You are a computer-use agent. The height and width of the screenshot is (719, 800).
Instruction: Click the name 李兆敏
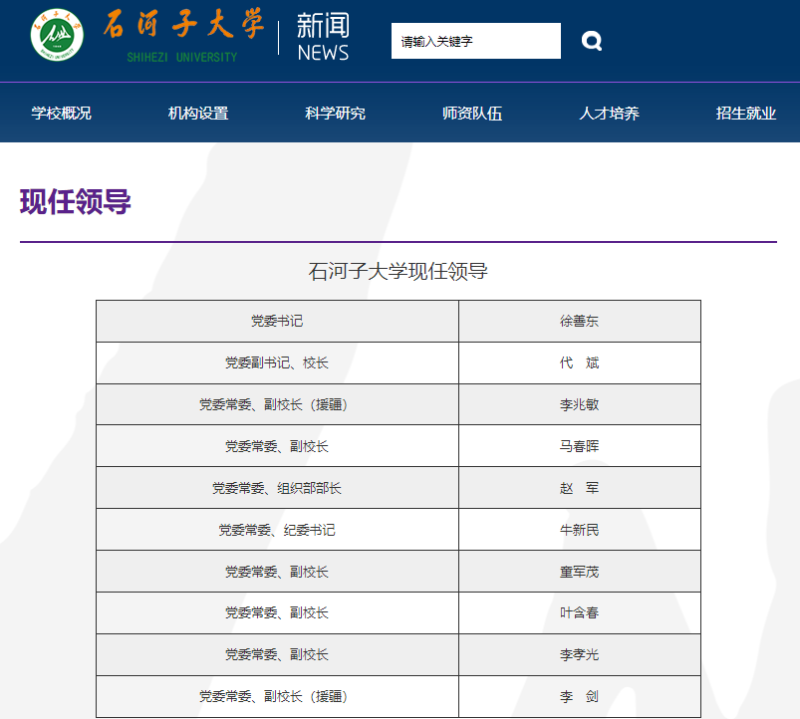coord(579,405)
